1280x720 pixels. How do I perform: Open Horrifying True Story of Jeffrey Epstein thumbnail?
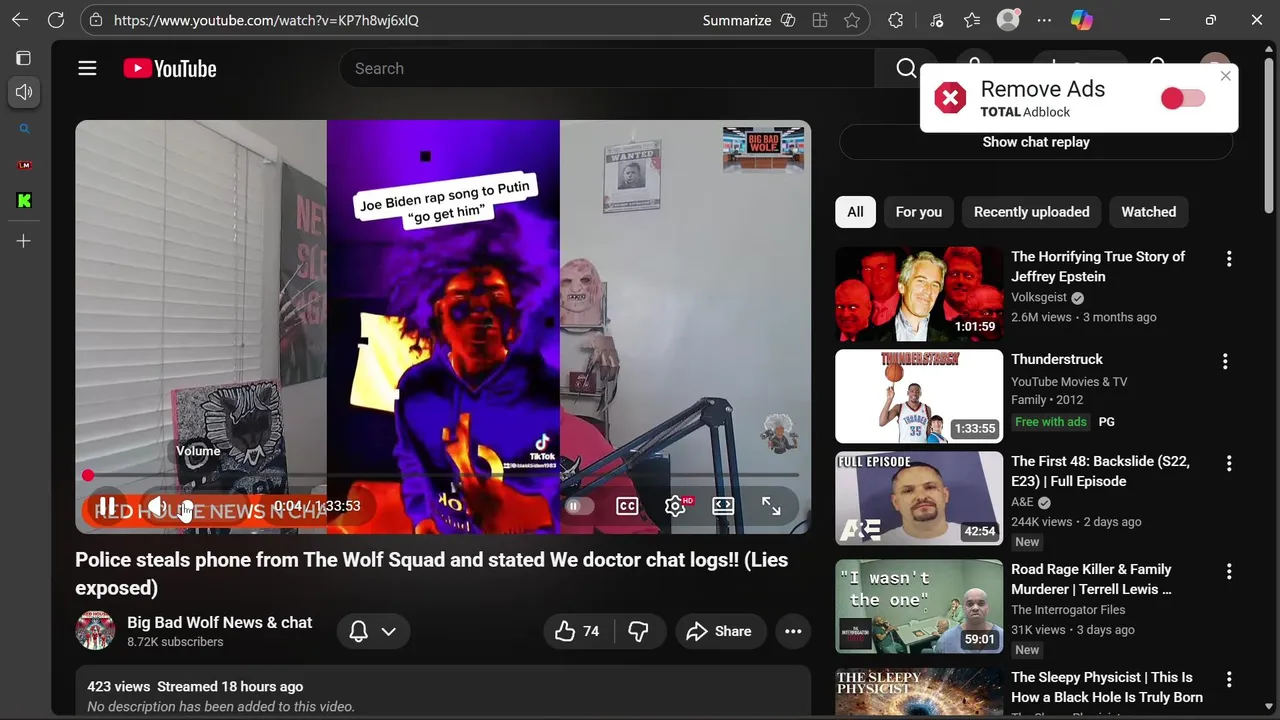point(919,294)
